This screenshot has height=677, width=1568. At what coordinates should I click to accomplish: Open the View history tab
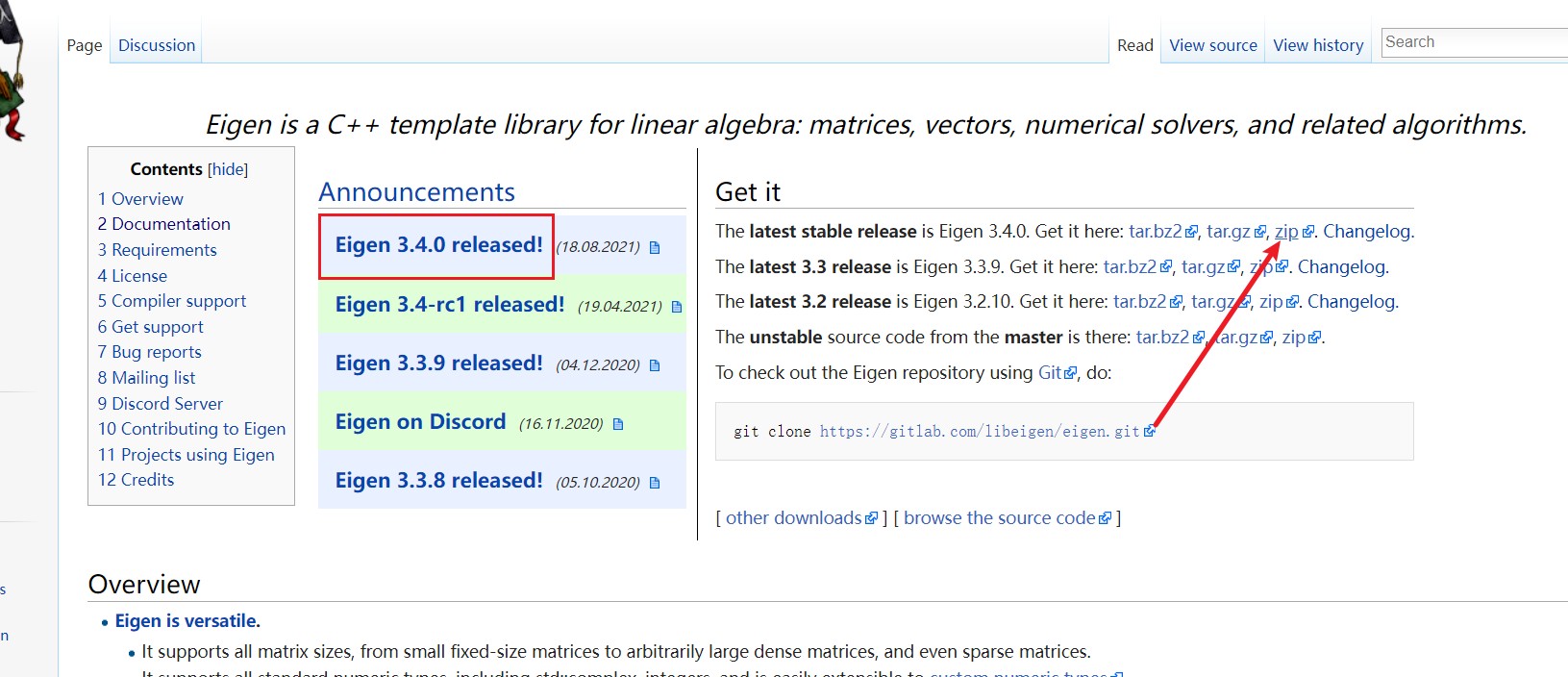tap(1318, 45)
